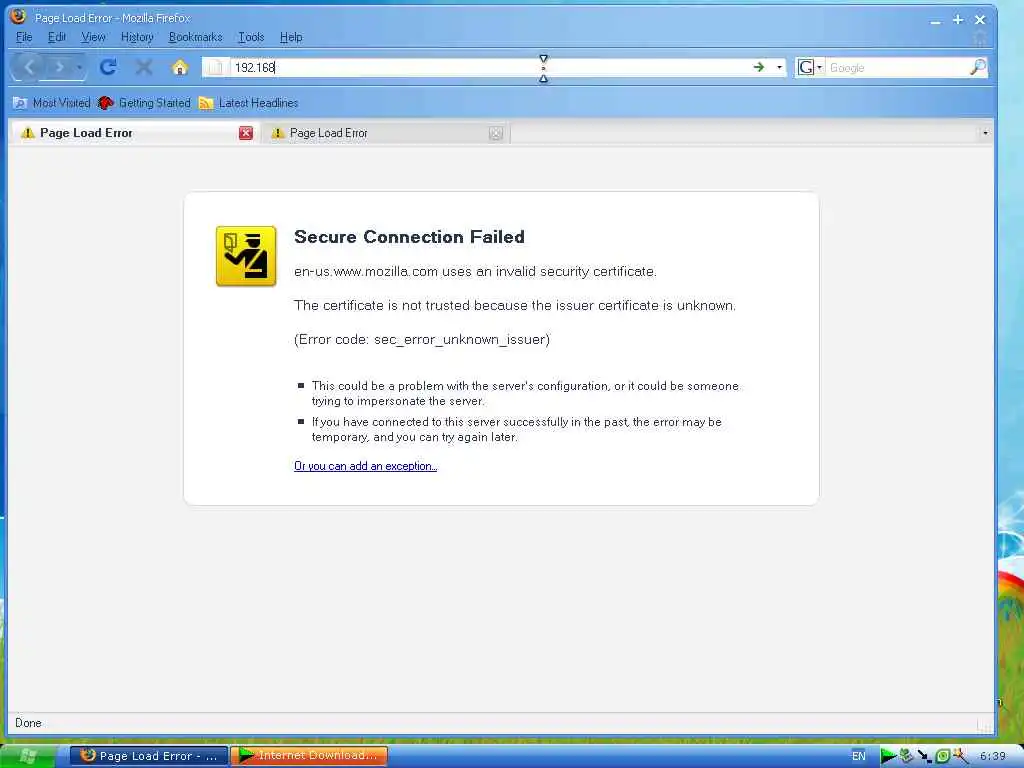Open the Edit menu
This screenshot has height=768, width=1024.
pyautogui.click(x=57, y=37)
